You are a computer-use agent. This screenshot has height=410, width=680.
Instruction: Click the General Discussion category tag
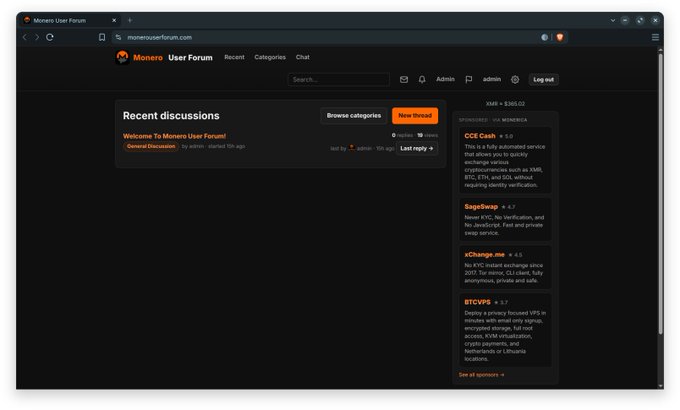click(151, 147)
